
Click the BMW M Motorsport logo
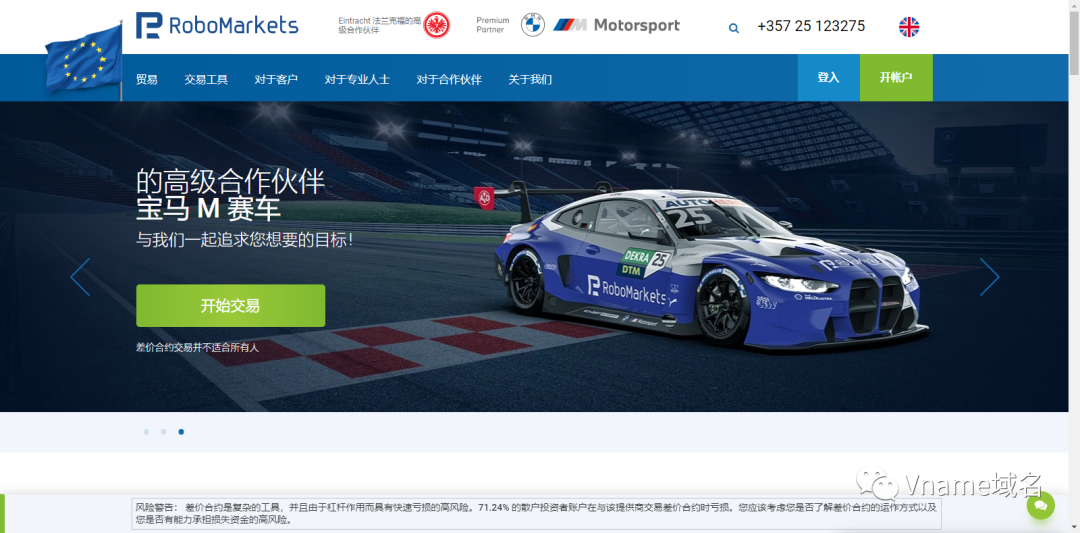point(616,25)
